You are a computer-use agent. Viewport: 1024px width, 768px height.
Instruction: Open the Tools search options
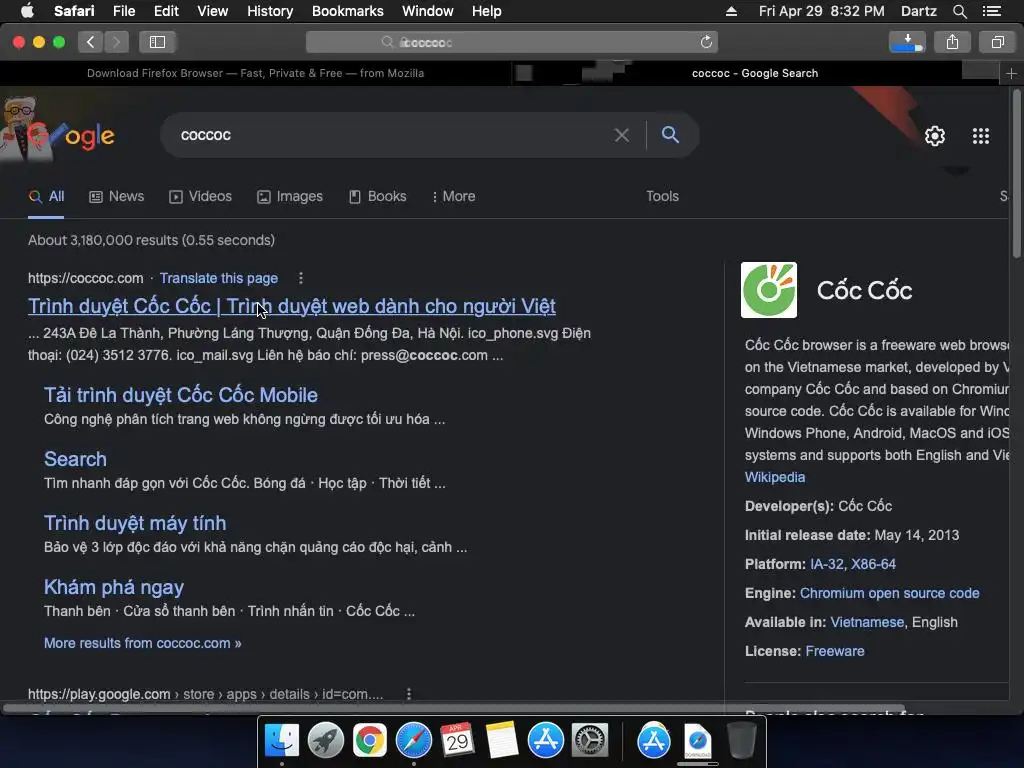click(662, 197)
